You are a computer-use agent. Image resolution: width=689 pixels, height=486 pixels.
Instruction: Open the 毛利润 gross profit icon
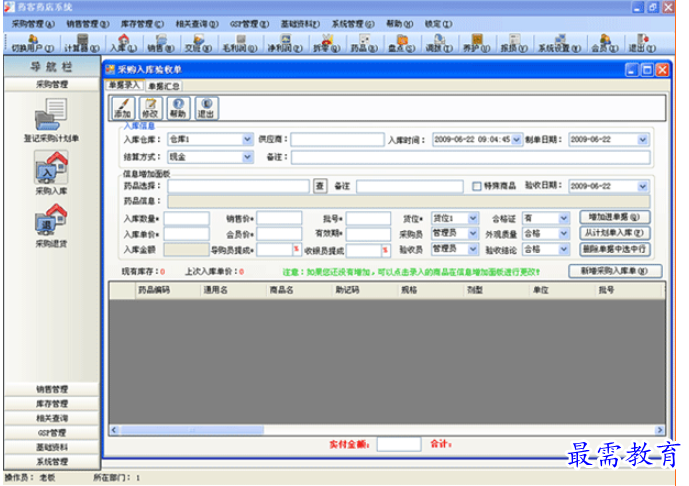coord(239,44)
